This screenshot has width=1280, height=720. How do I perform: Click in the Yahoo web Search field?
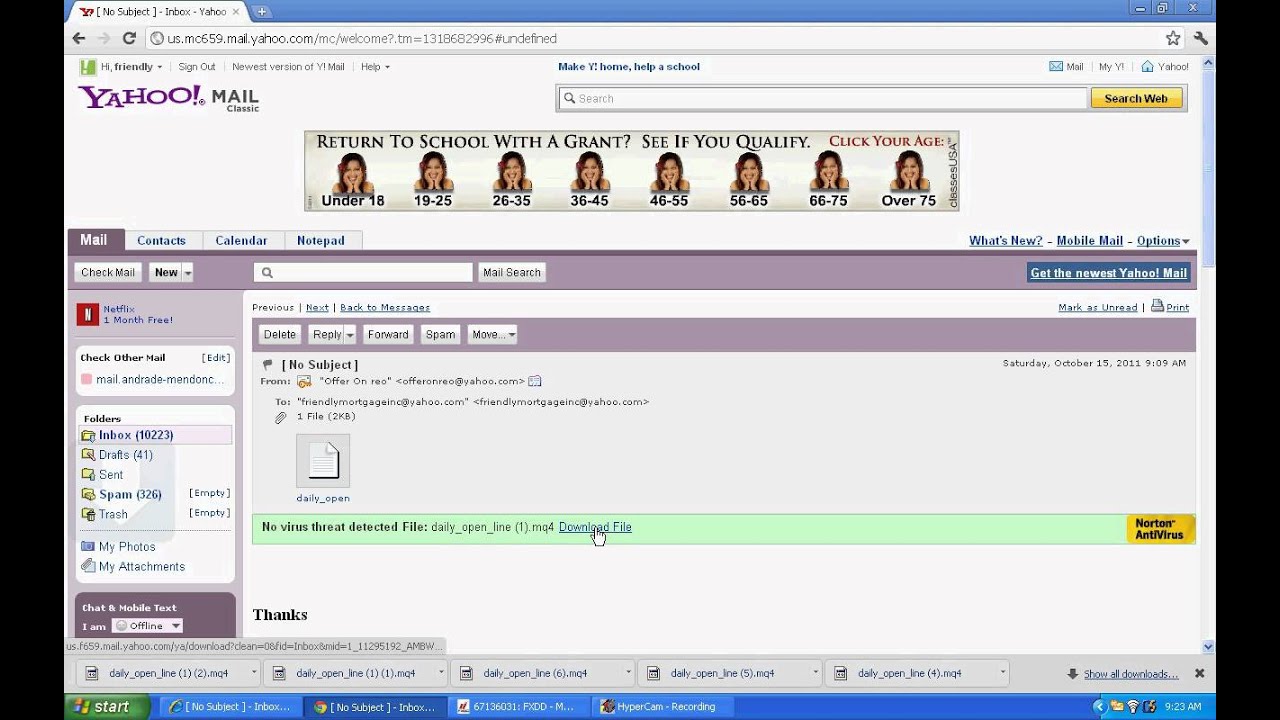(822, 98)
